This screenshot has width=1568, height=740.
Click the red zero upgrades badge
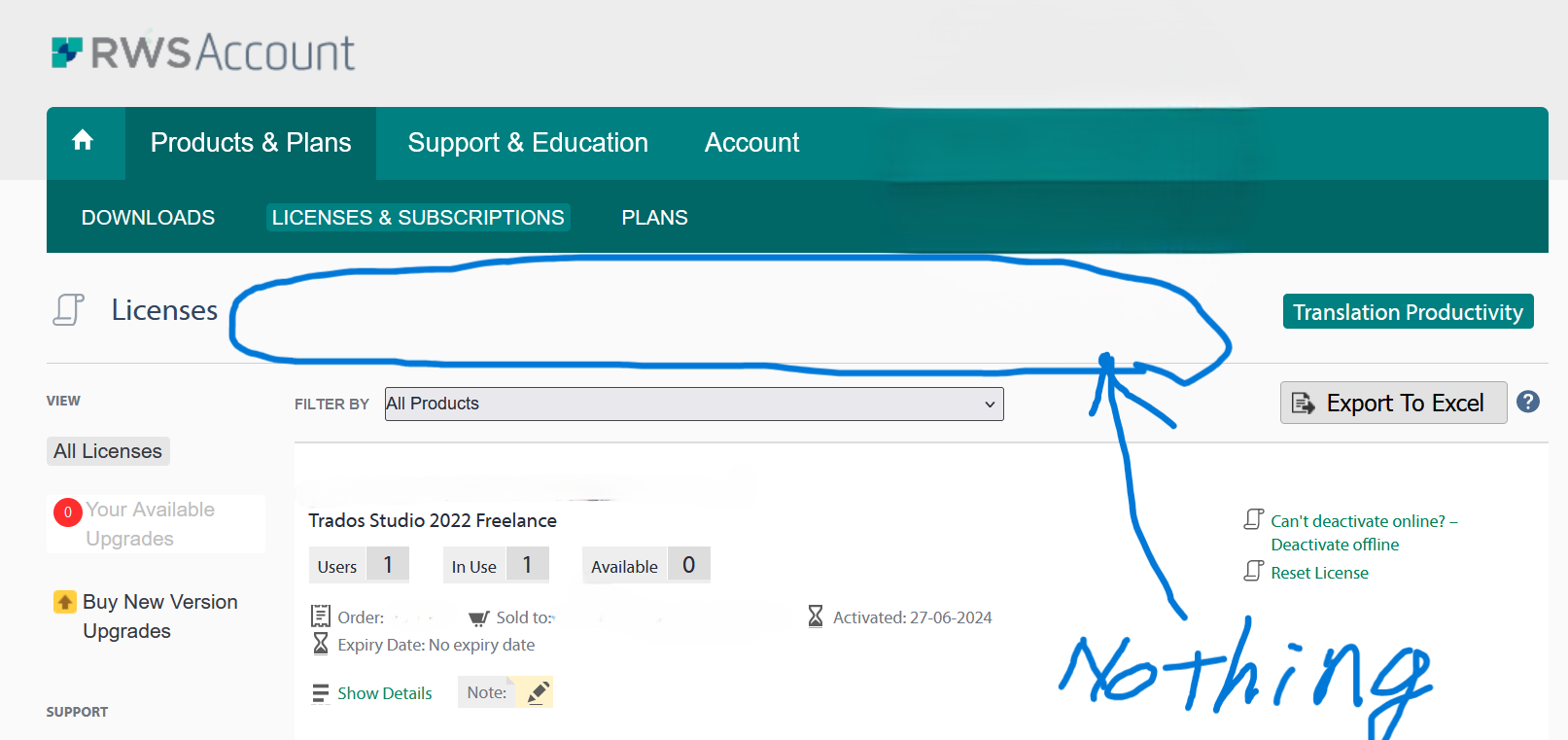[67, 511]
